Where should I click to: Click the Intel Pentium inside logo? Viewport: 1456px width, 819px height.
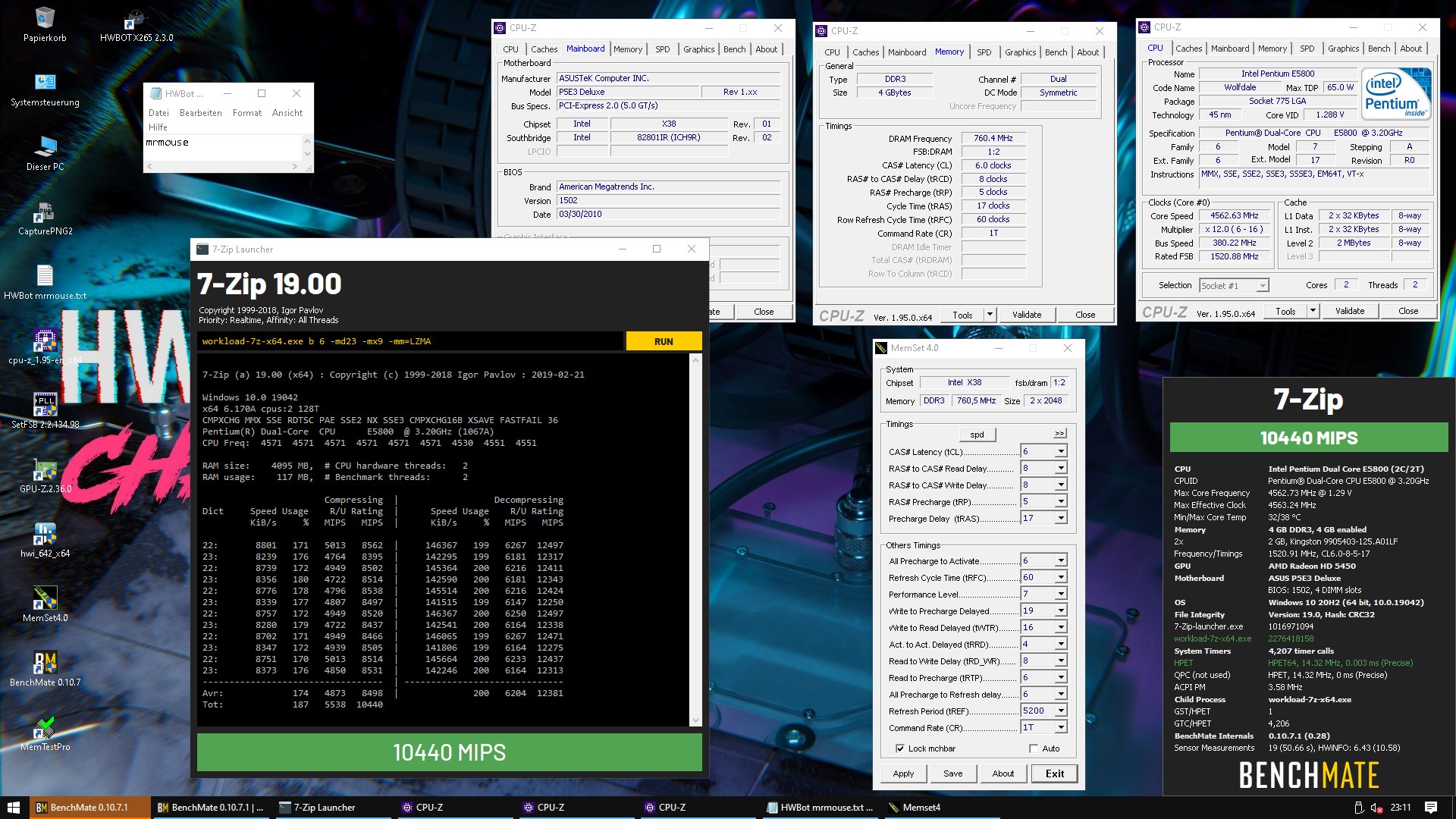pos(1396,94)
